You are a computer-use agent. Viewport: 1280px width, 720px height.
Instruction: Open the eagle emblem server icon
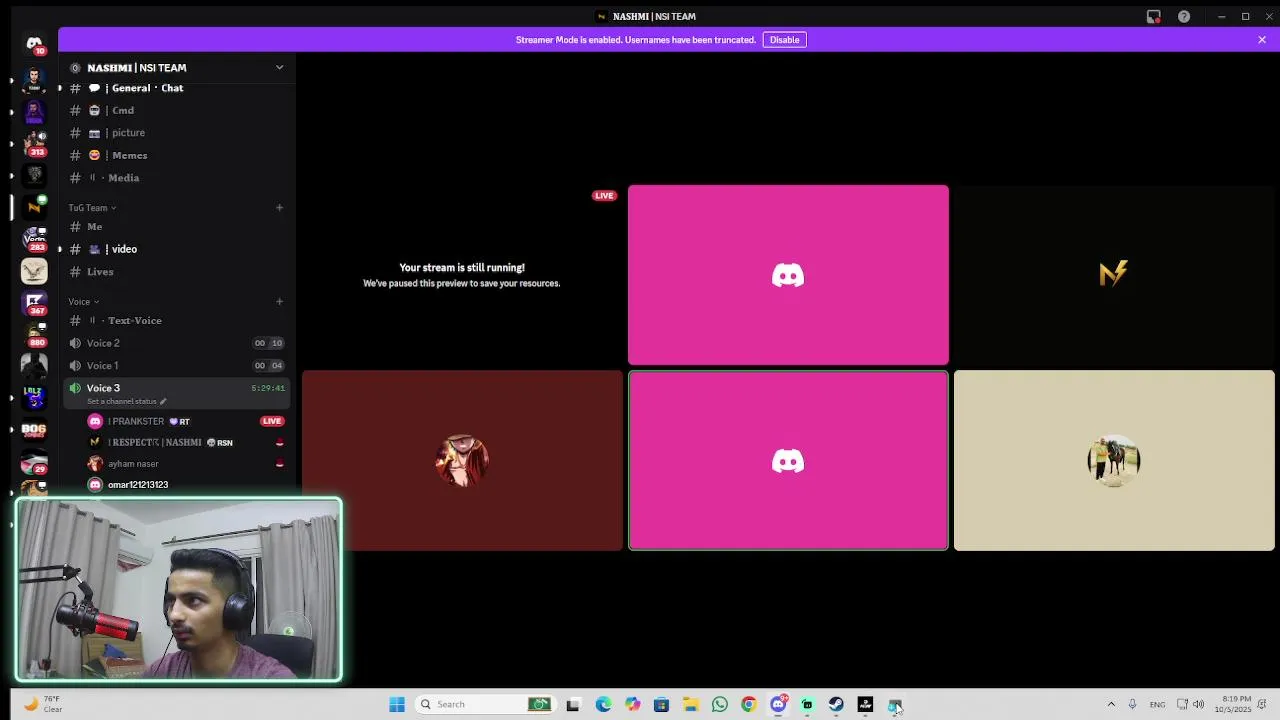[34, 271]
